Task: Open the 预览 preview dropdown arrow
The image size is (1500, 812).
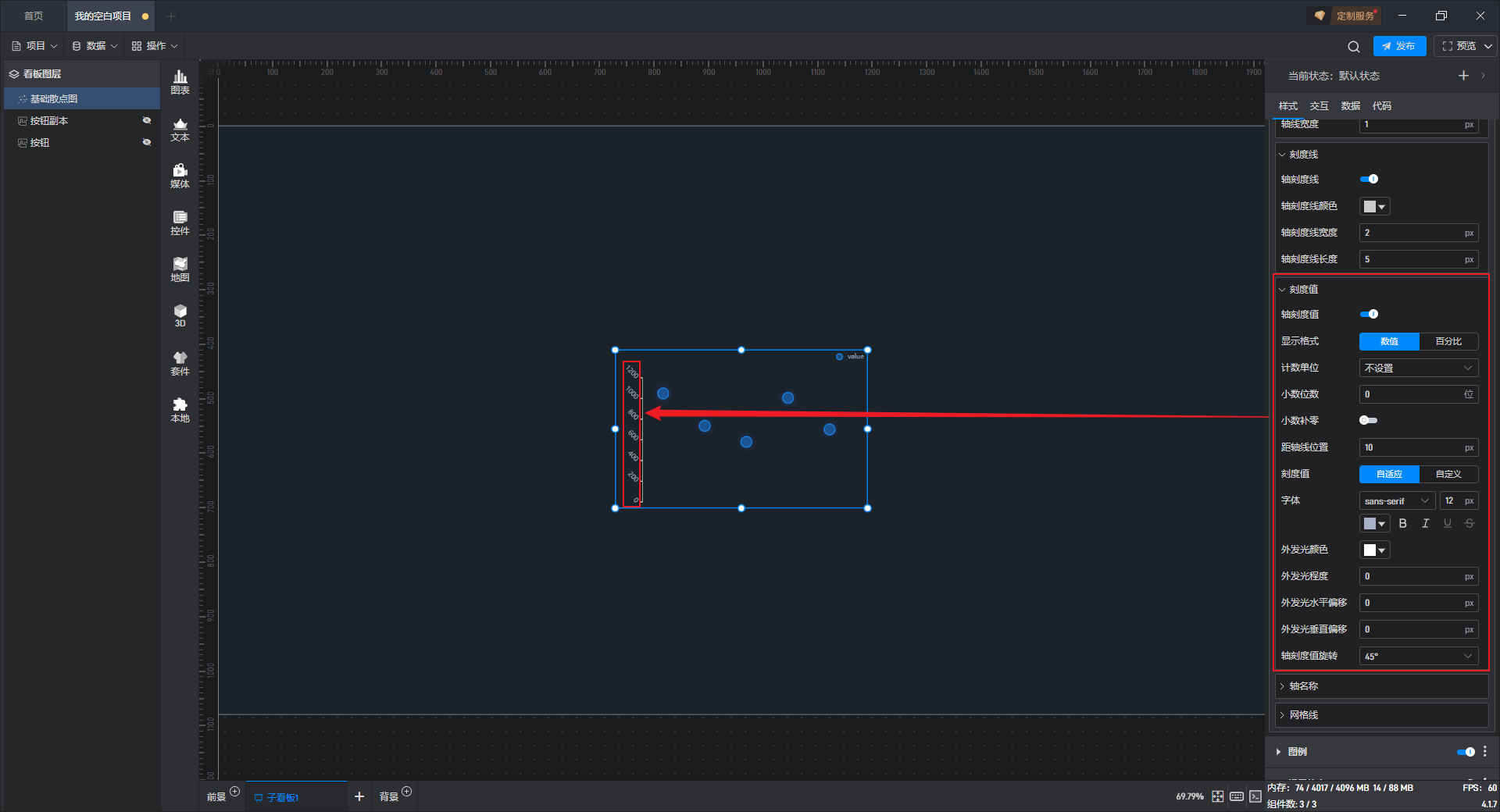Action: (x=1488, y=47)
